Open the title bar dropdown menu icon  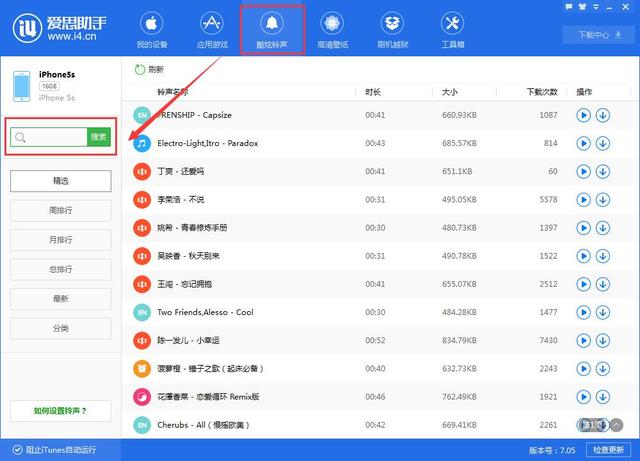[596, 7]
